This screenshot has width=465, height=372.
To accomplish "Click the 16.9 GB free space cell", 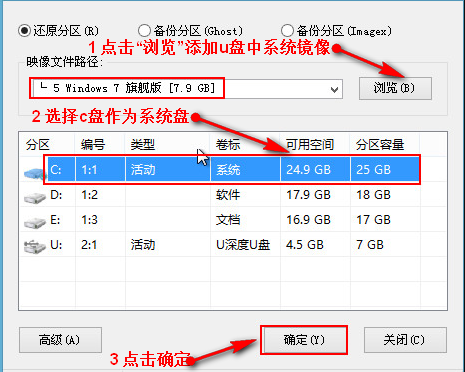I will tap(308, 220).
